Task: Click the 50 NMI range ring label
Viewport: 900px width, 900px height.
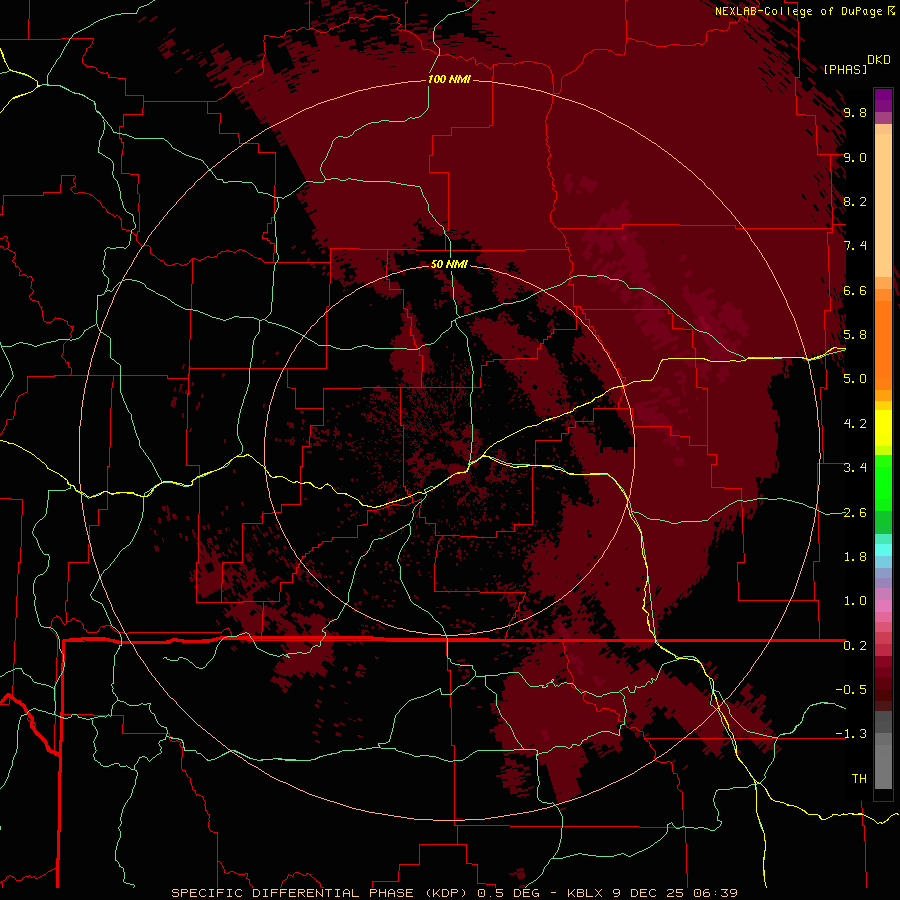Action: [449, 264]
